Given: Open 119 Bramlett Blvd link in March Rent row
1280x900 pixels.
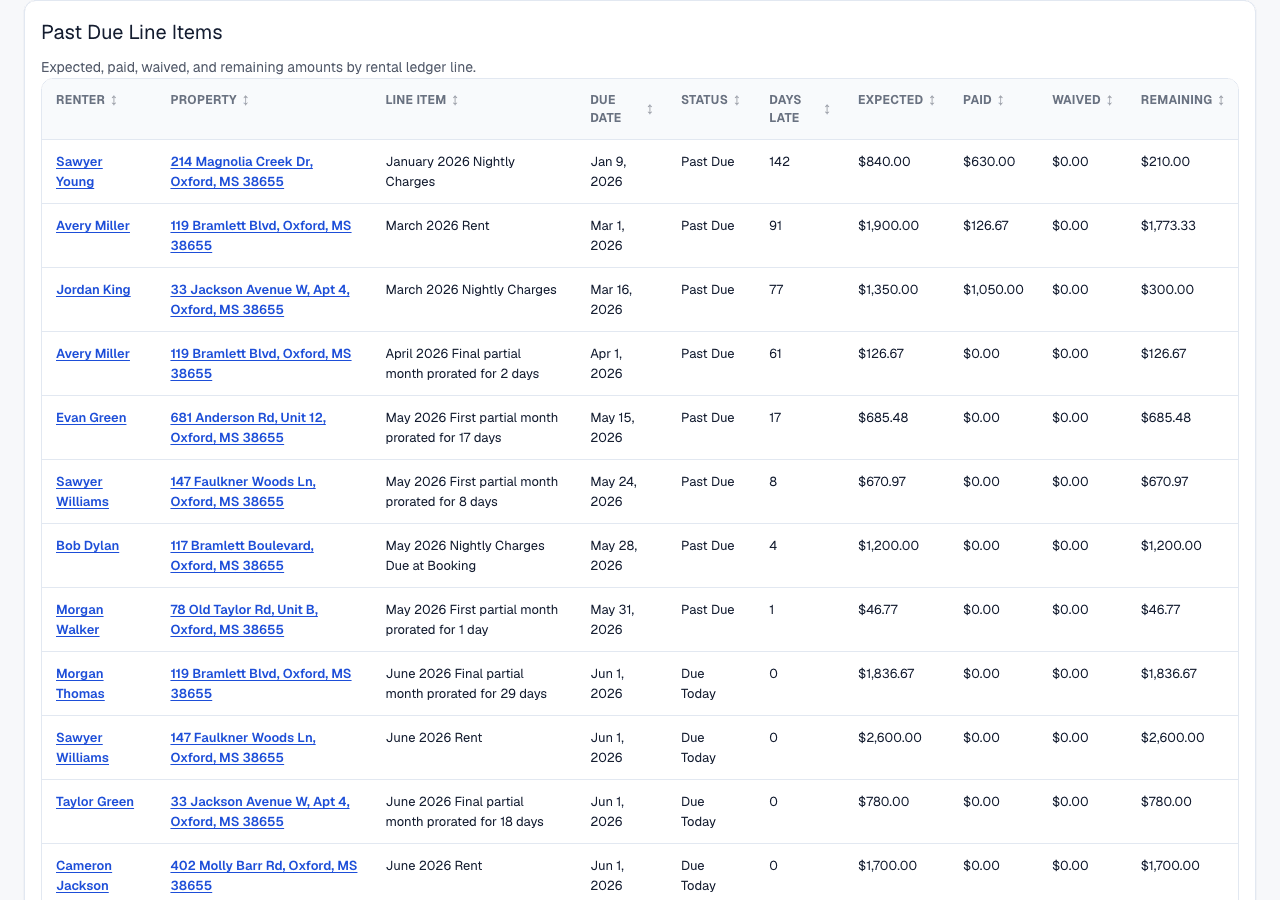Looking at the screenshot, I should pos(261,235).
